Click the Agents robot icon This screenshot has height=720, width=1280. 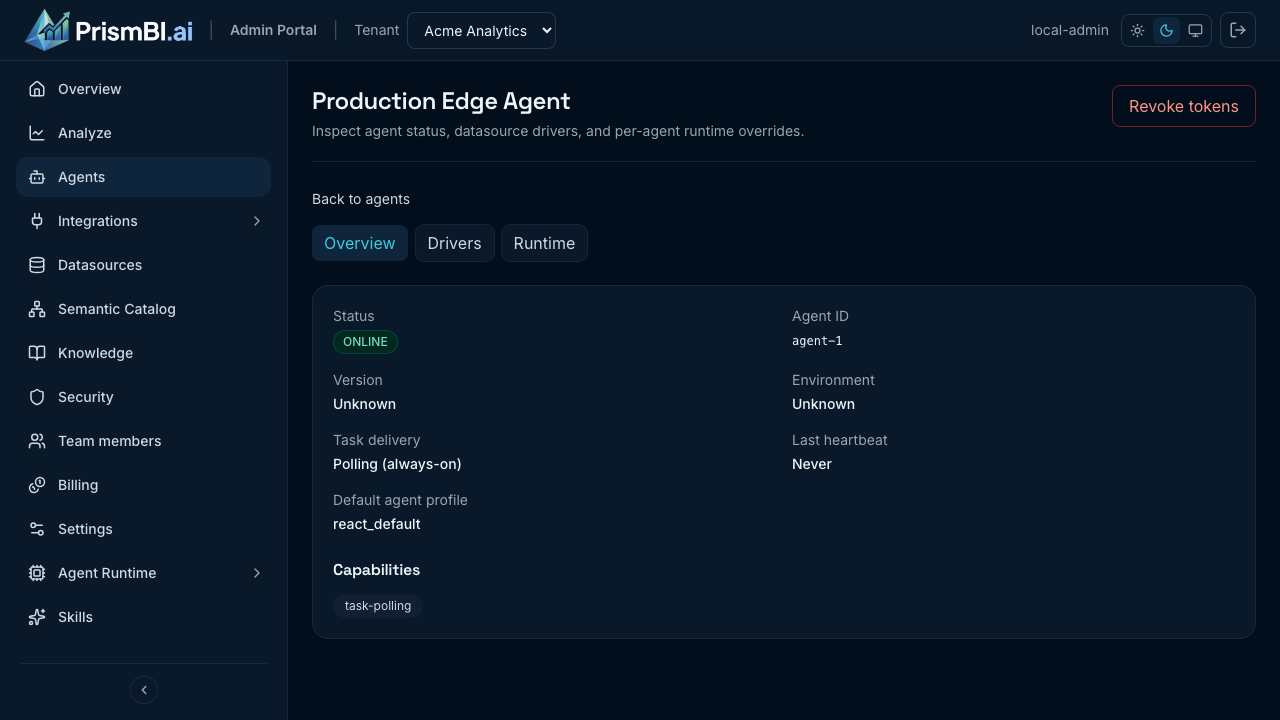coord(37,177)
